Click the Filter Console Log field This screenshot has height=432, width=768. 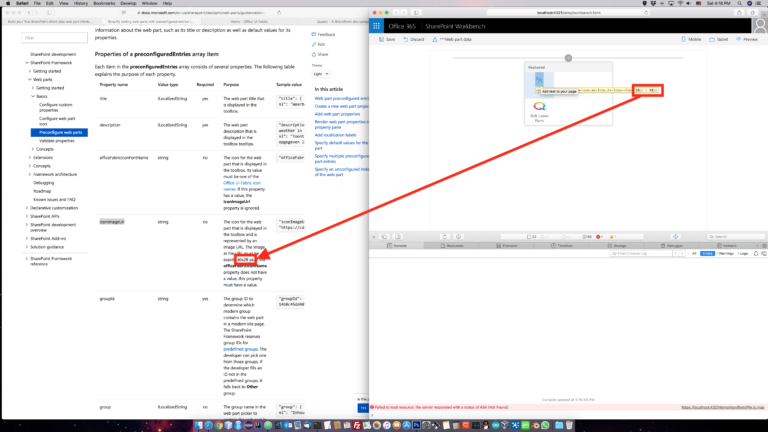pyautogui.click(x=641, y=253)
